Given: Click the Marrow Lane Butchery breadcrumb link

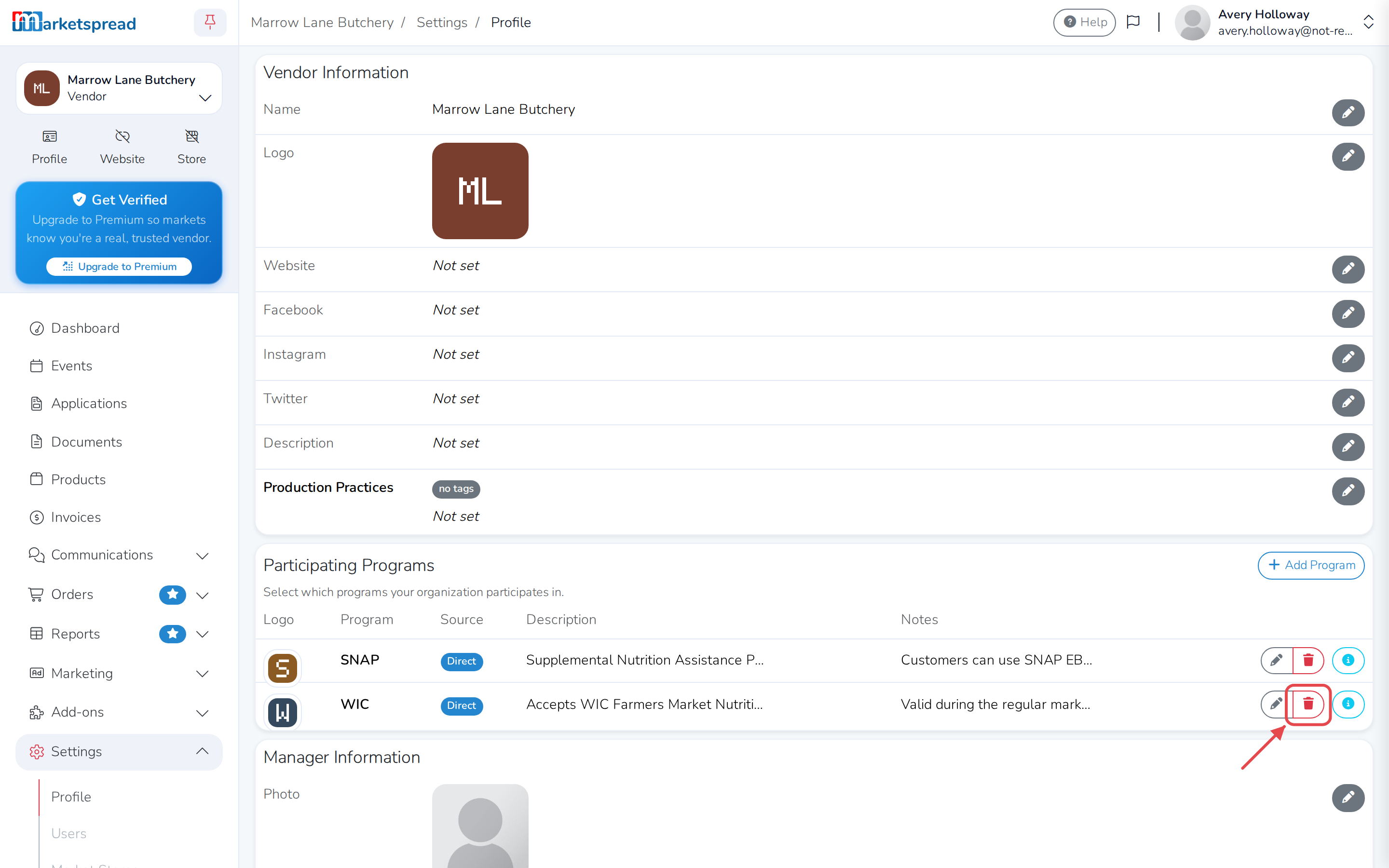Looking at the screenshot, I should tap(322, 22).
